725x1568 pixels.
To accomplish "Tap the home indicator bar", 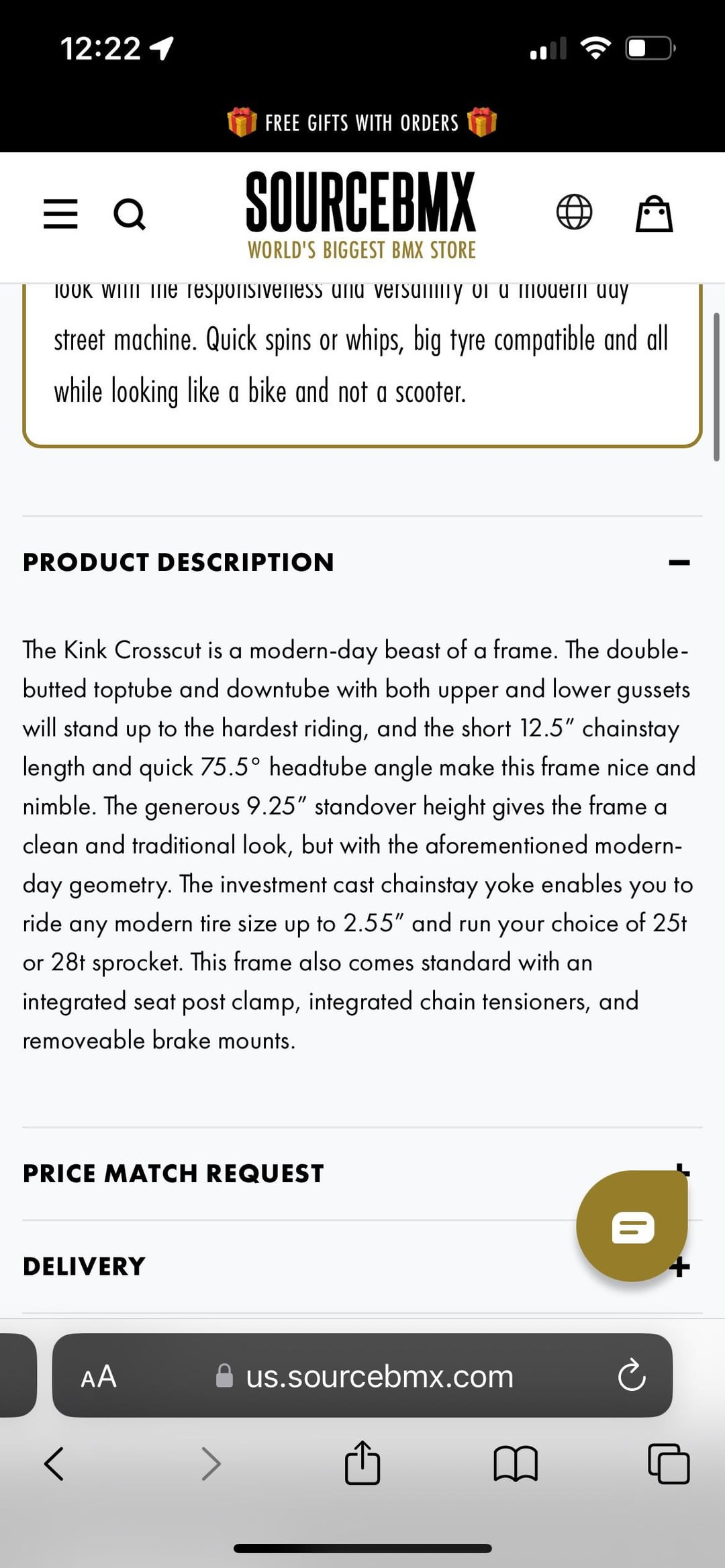I will coord(362,1549).
